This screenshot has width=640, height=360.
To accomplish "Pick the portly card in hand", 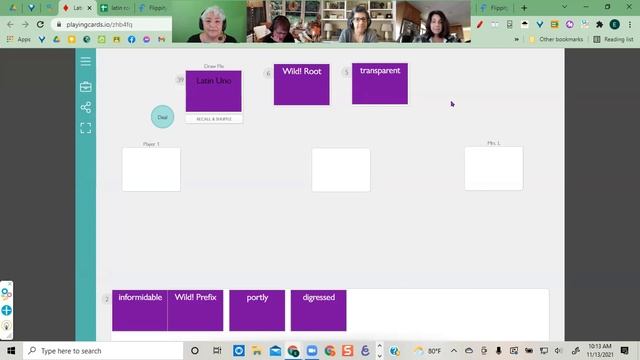I will coord(257,310).
